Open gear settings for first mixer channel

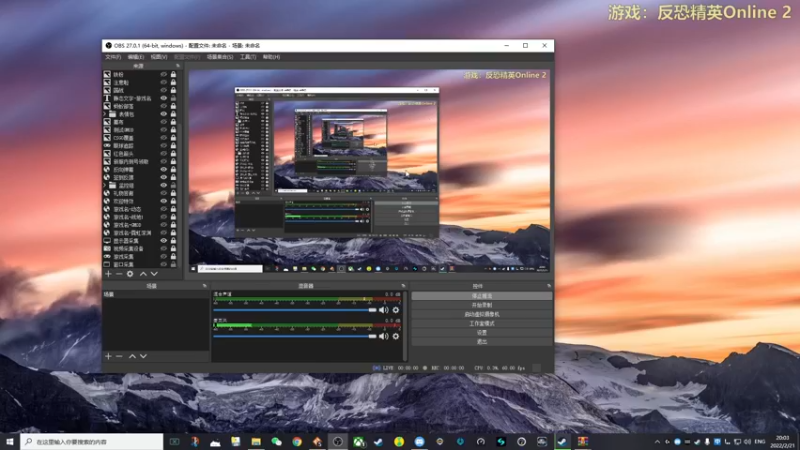pos(396,310)
